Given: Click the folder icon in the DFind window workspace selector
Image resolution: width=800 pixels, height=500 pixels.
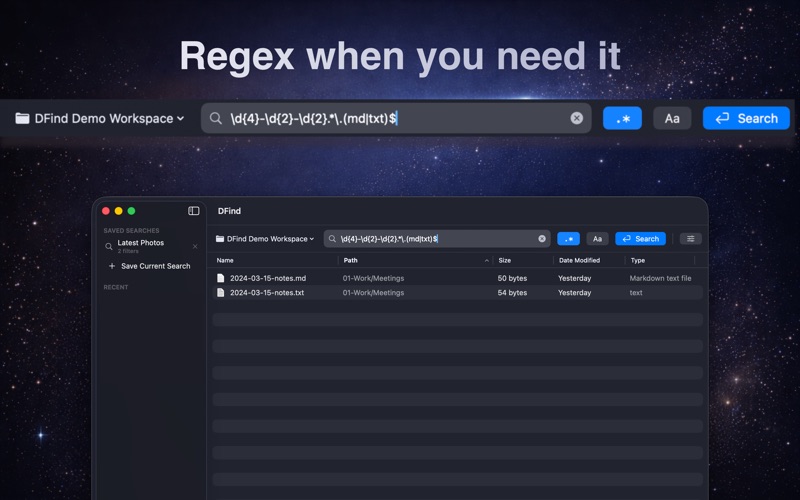Looking at the screenshot, I should (x=220, y=239).
